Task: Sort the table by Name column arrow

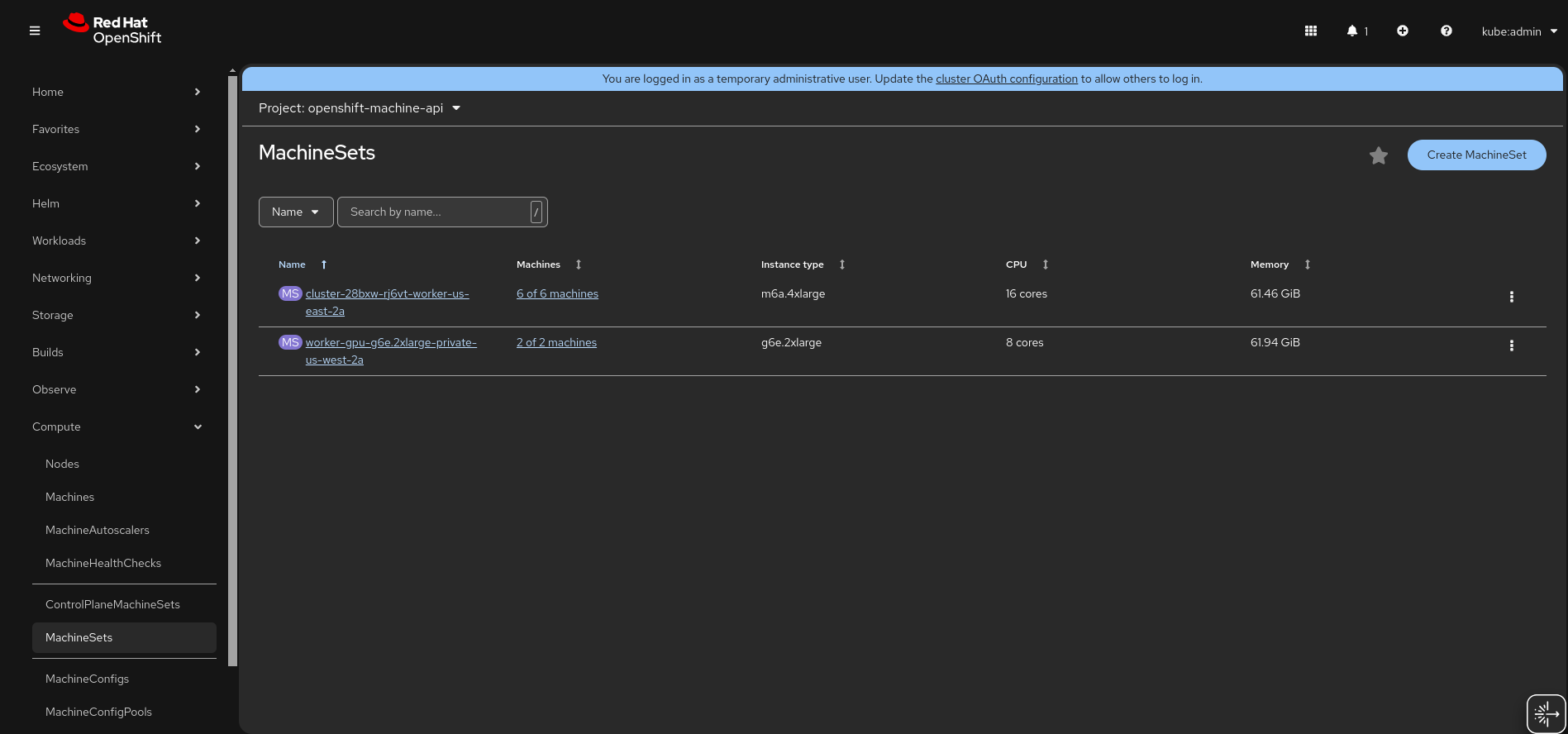Action: [324, 265]
